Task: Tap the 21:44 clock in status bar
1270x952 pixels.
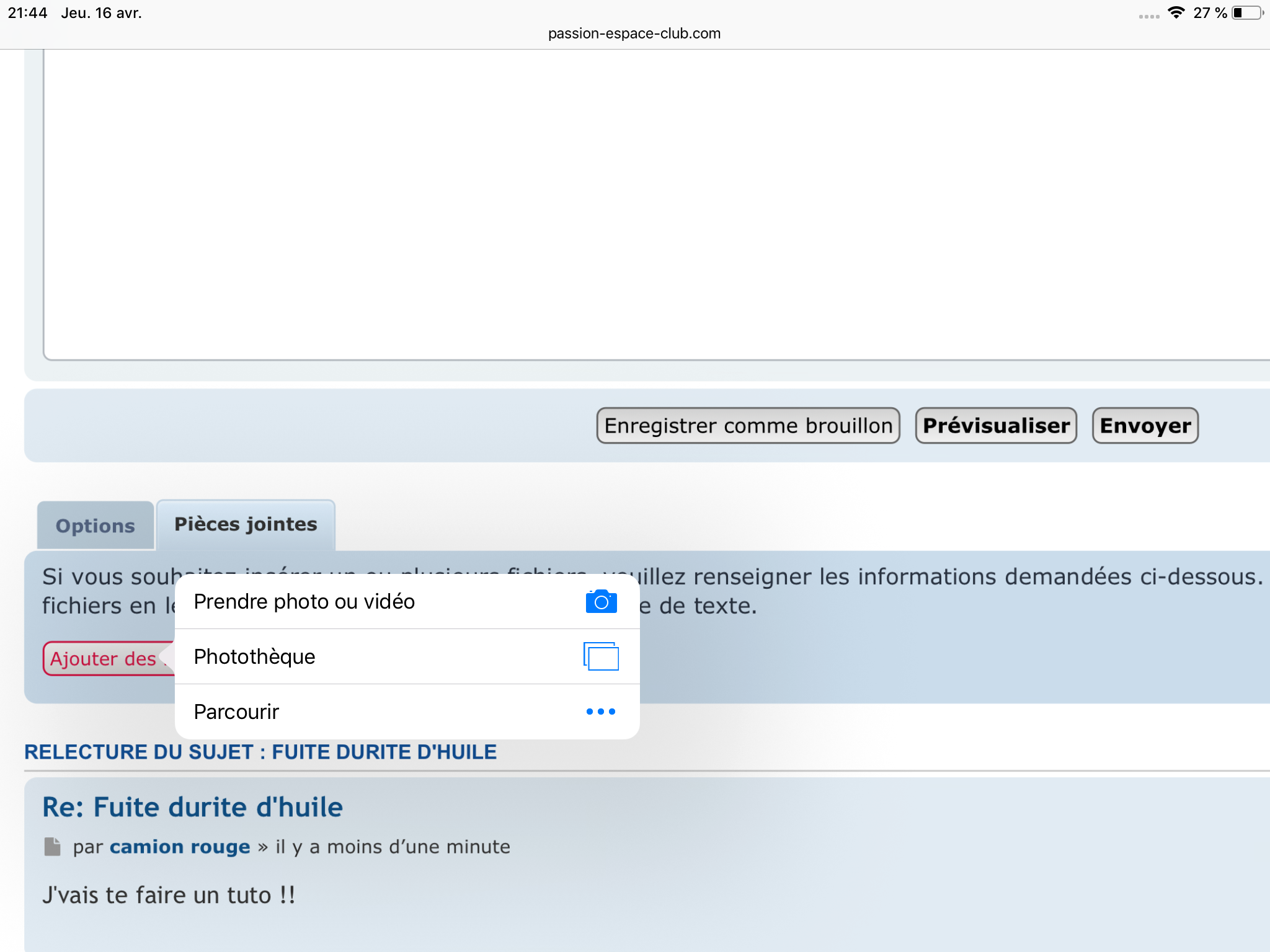Action: (27, 13)
